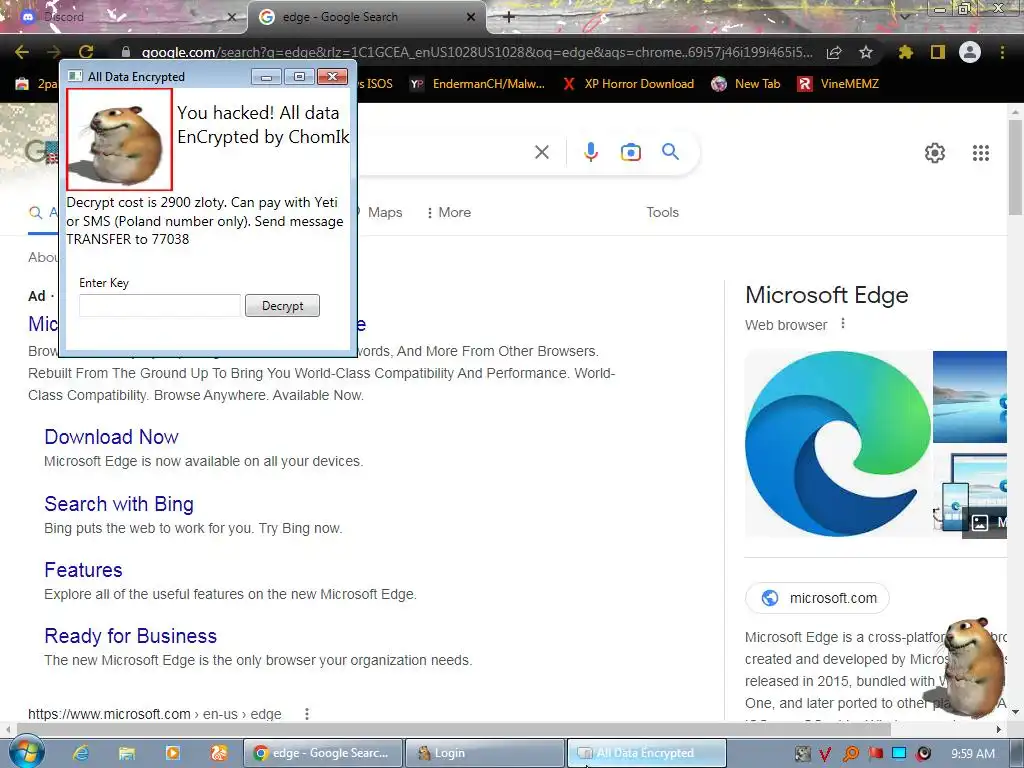Viewport: 1024px width, 768px height.
Task: Start Google voice search microphone
Action: [590, 152]
